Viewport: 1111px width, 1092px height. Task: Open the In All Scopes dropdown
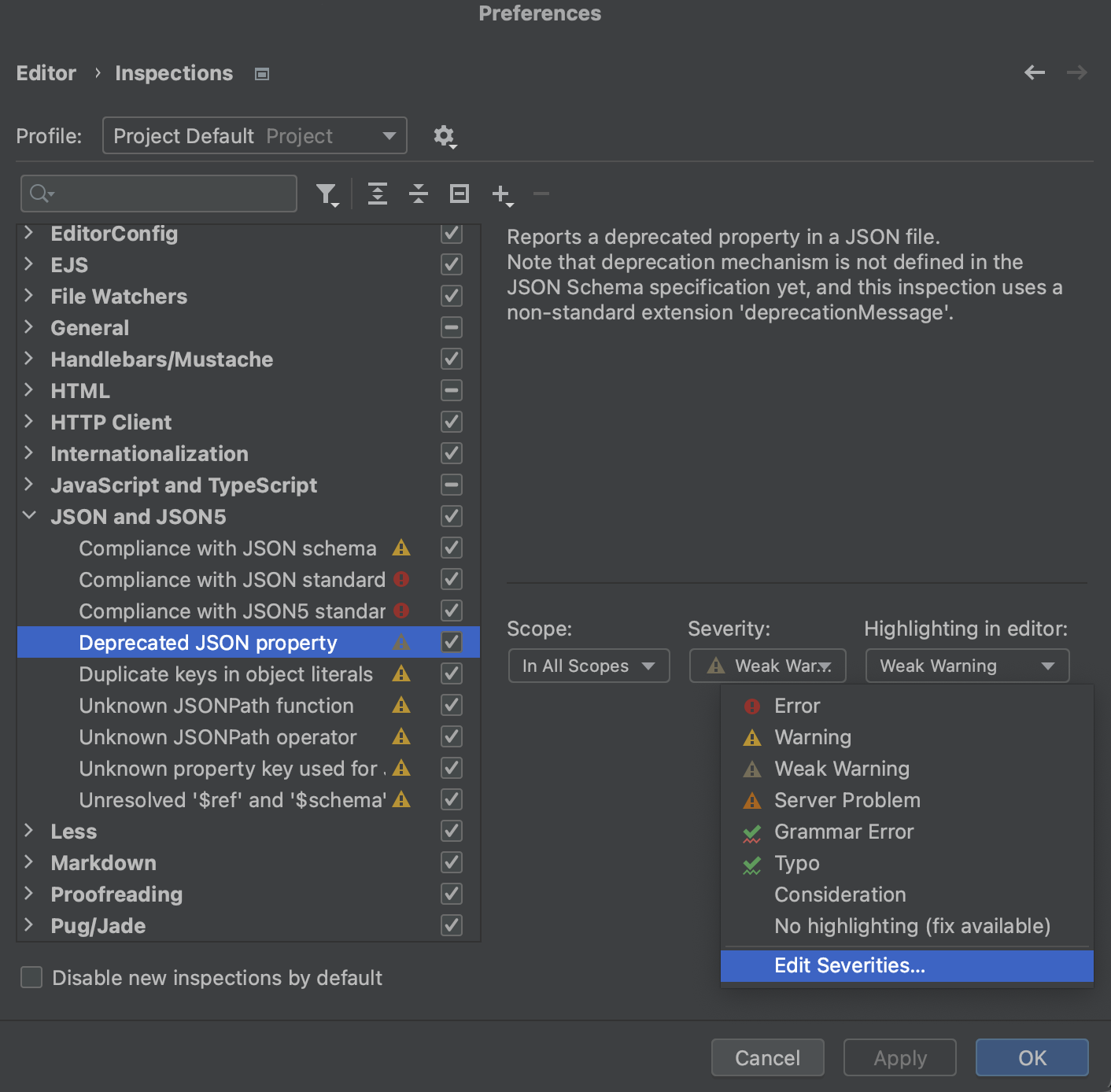(589, 666)
